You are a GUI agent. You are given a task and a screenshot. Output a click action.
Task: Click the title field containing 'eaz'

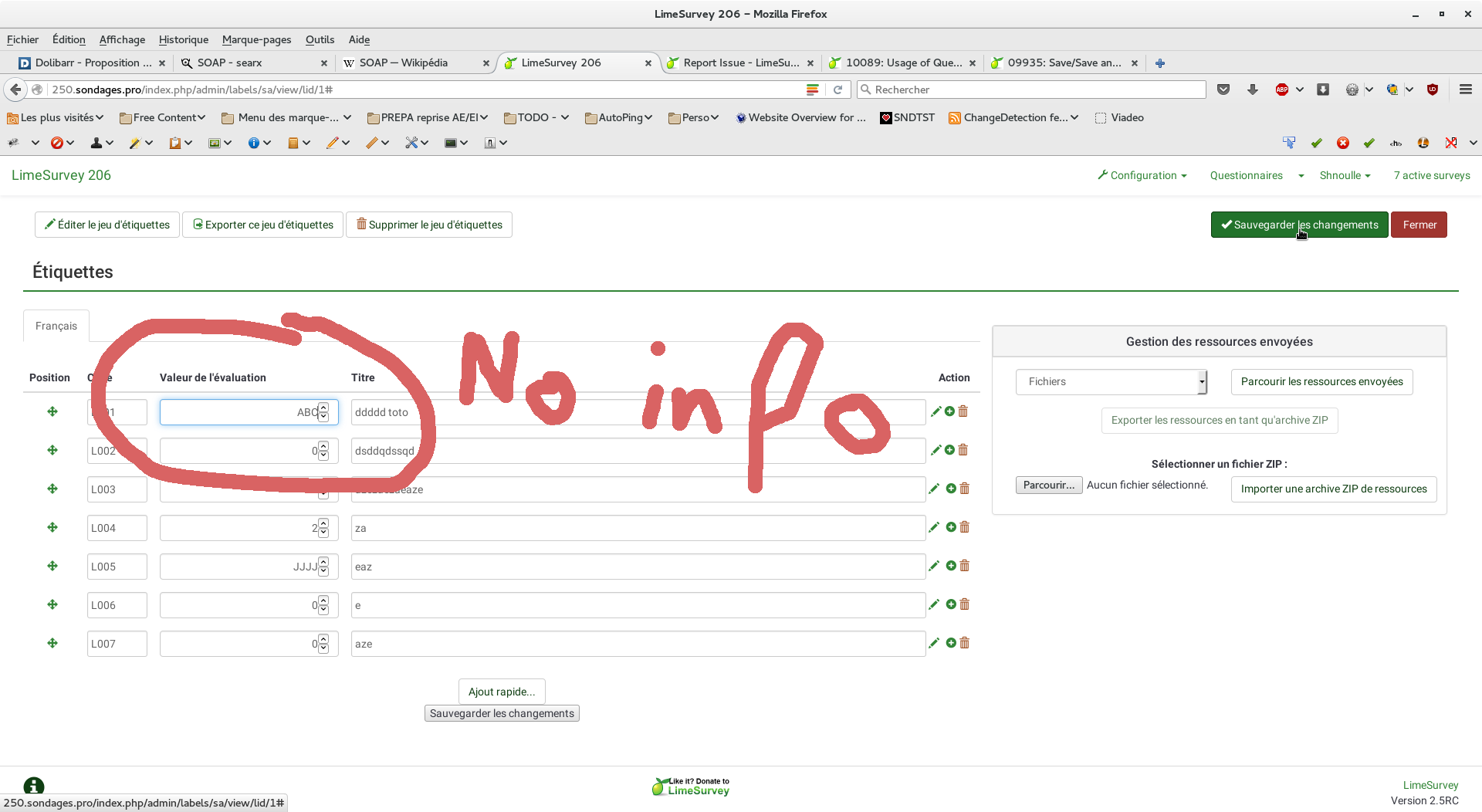638,567
